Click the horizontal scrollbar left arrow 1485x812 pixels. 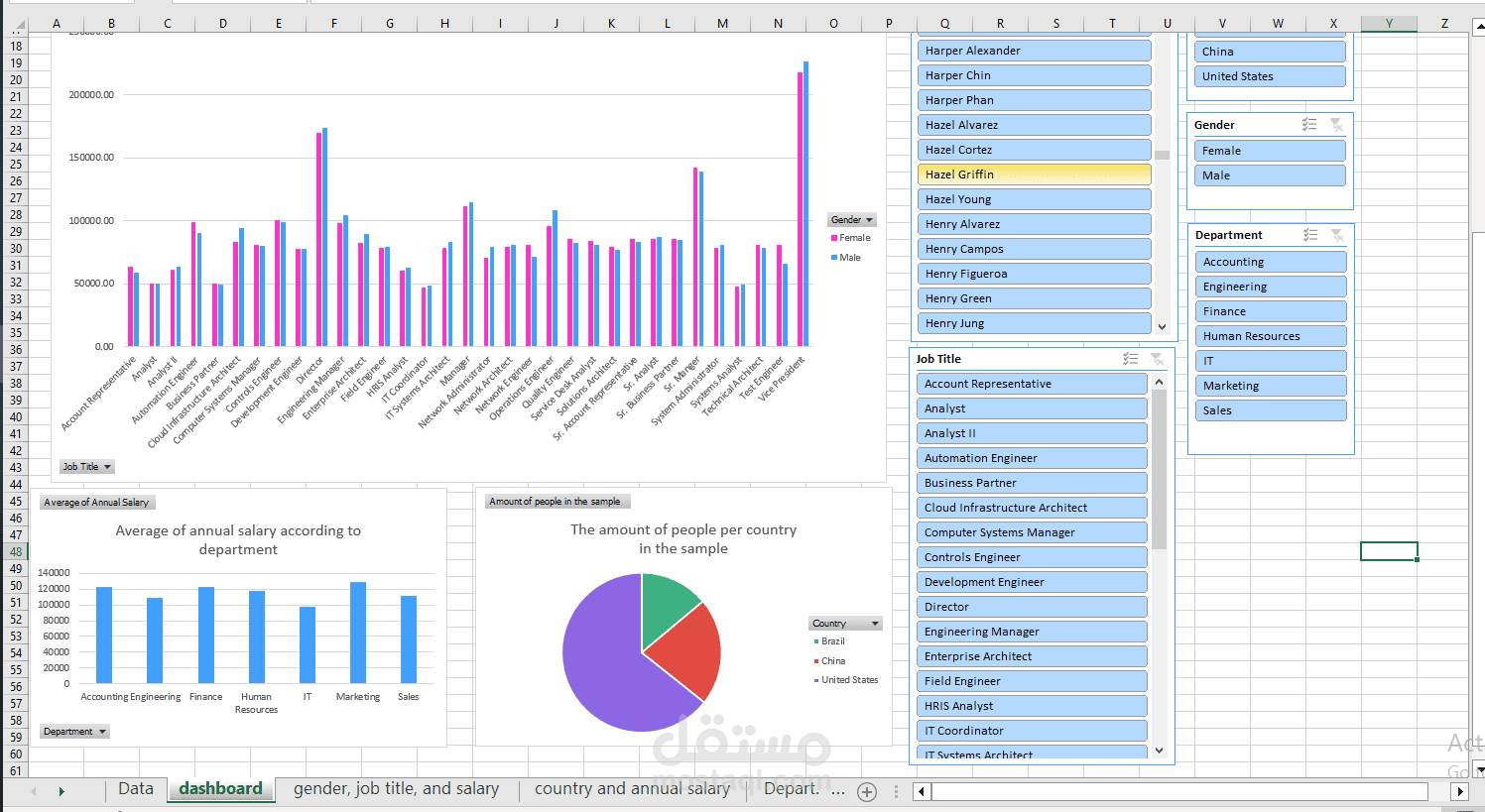(922, 791)
